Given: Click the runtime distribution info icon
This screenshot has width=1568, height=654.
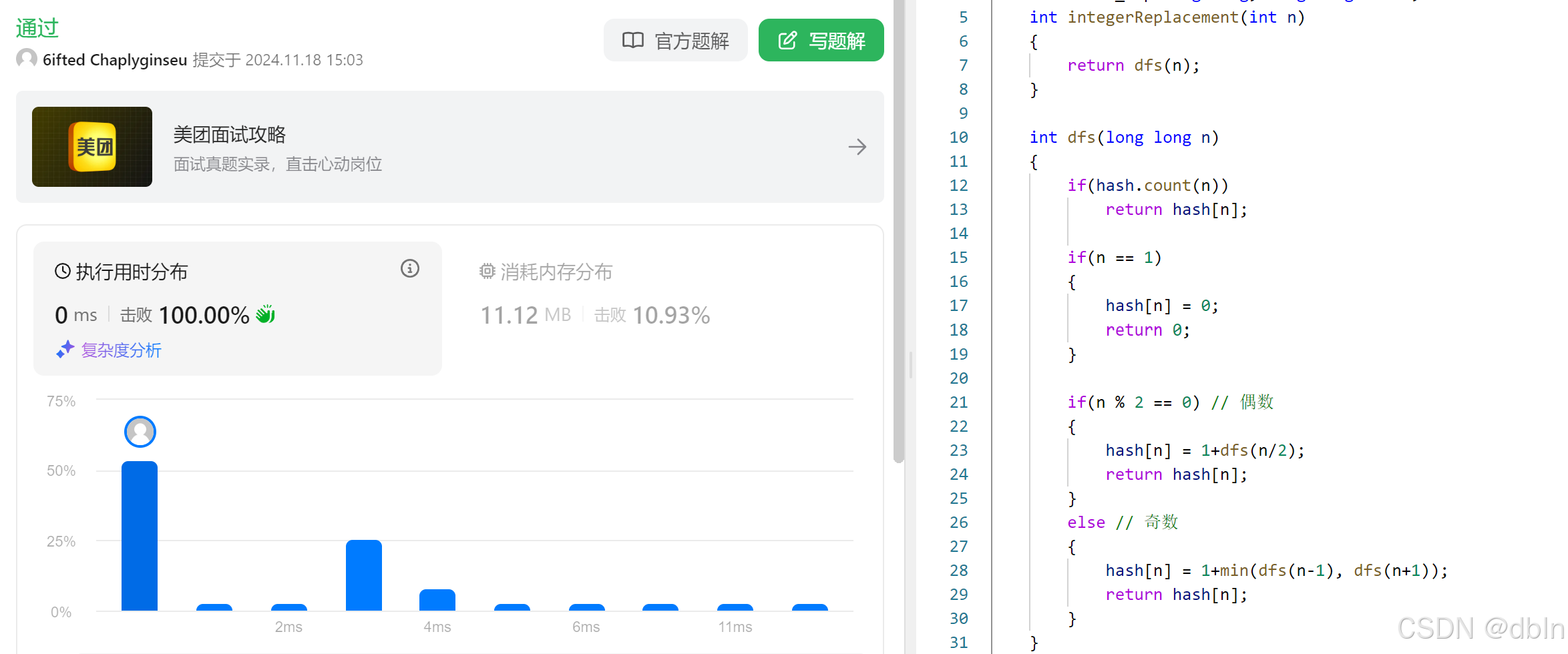Looking at the screenshot, I should click(410, 268).
